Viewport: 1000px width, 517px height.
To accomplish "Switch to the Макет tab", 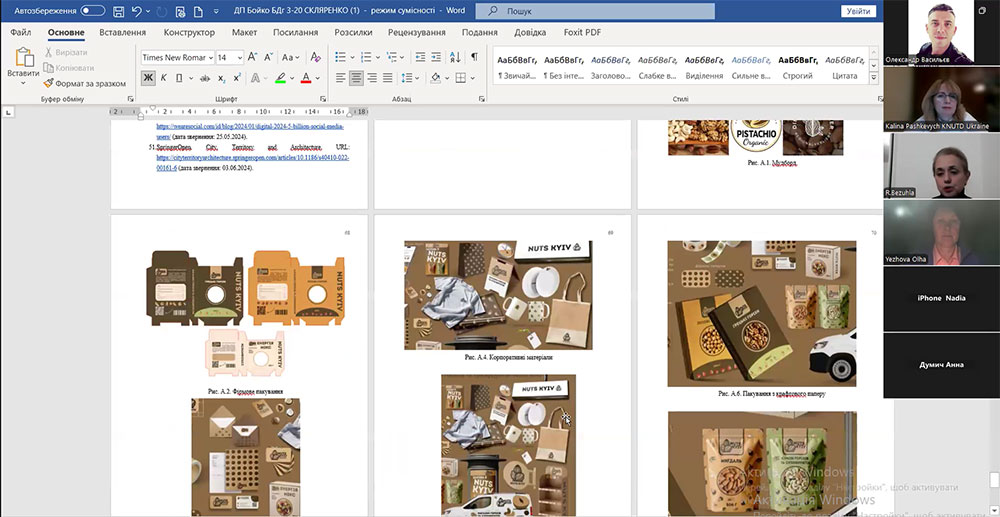I will (x=244, y=33).
